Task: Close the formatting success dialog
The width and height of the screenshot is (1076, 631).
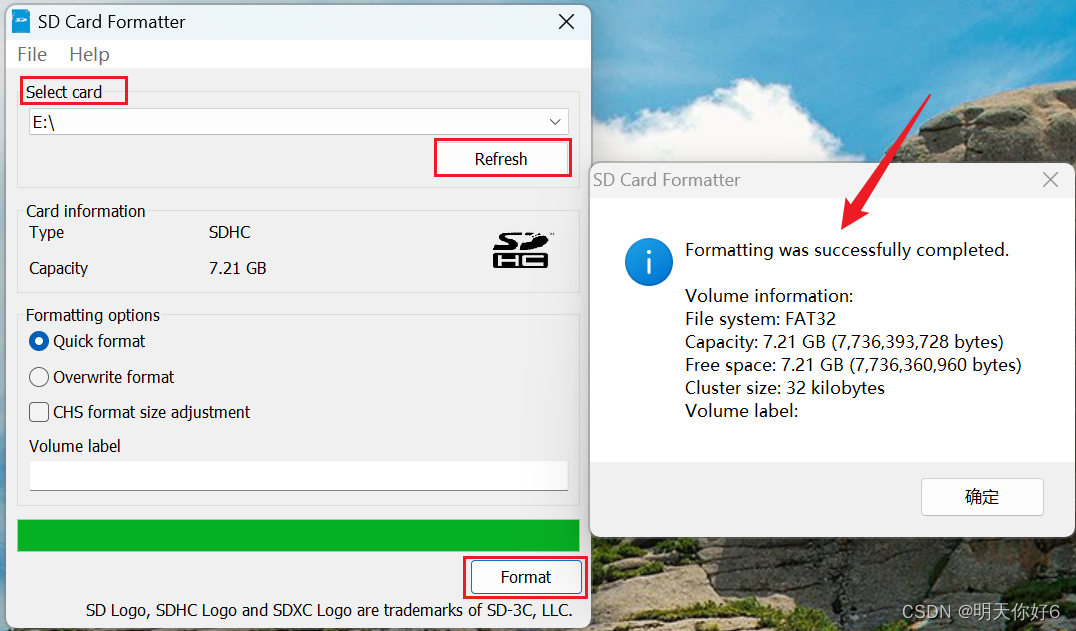Action: click(x=1049, y=180)
